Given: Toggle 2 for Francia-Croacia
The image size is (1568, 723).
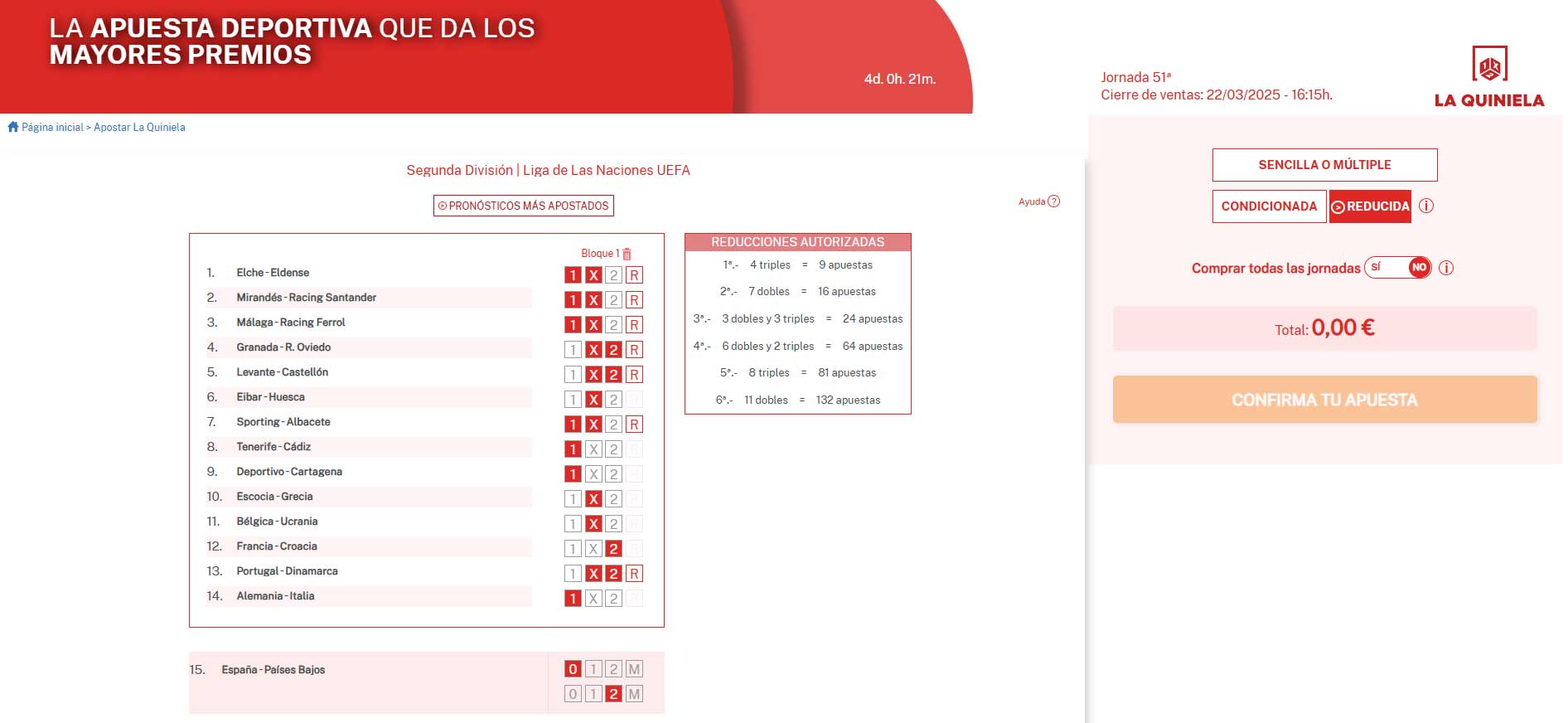Looking at the screenshot, I should [x=613, y=549].
